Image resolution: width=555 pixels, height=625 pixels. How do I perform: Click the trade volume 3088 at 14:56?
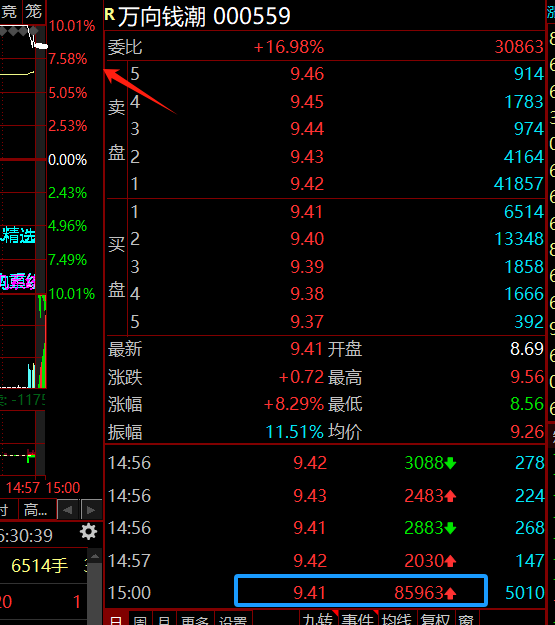pos(424,463)
